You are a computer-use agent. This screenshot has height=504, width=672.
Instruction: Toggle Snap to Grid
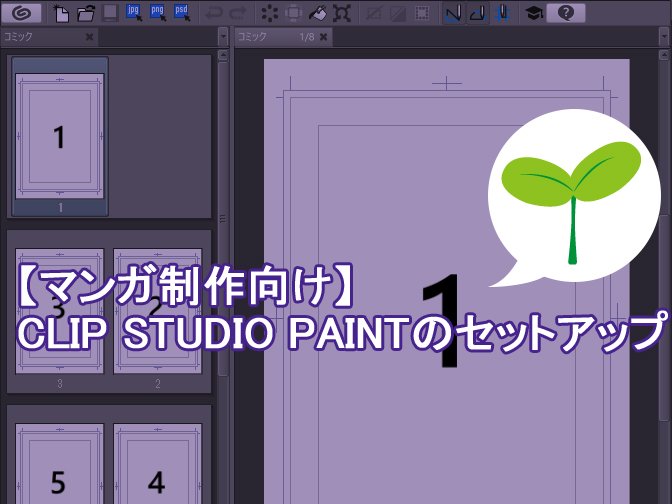[x=502, y=13]
